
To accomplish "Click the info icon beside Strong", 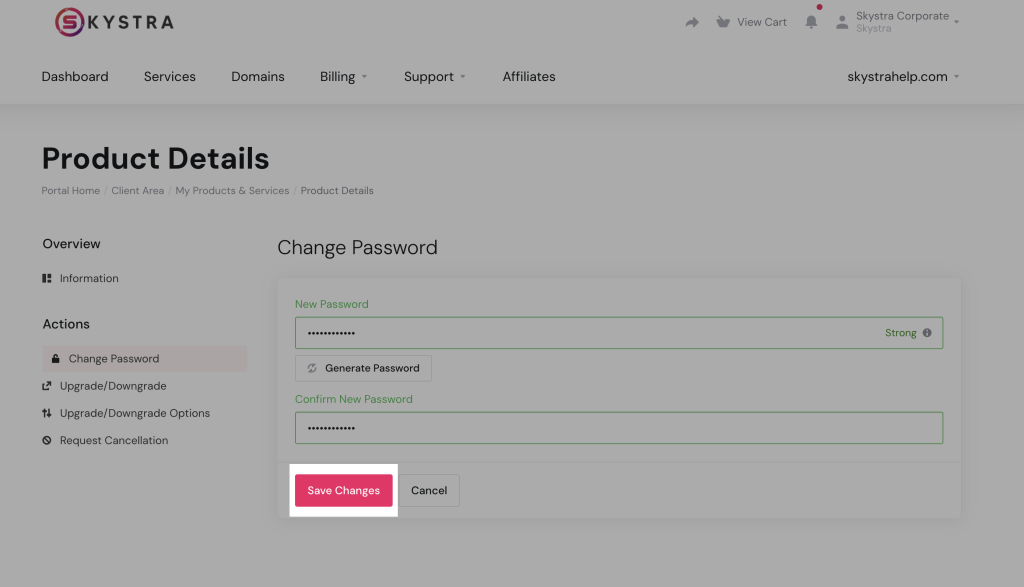I will coord(927,333).
